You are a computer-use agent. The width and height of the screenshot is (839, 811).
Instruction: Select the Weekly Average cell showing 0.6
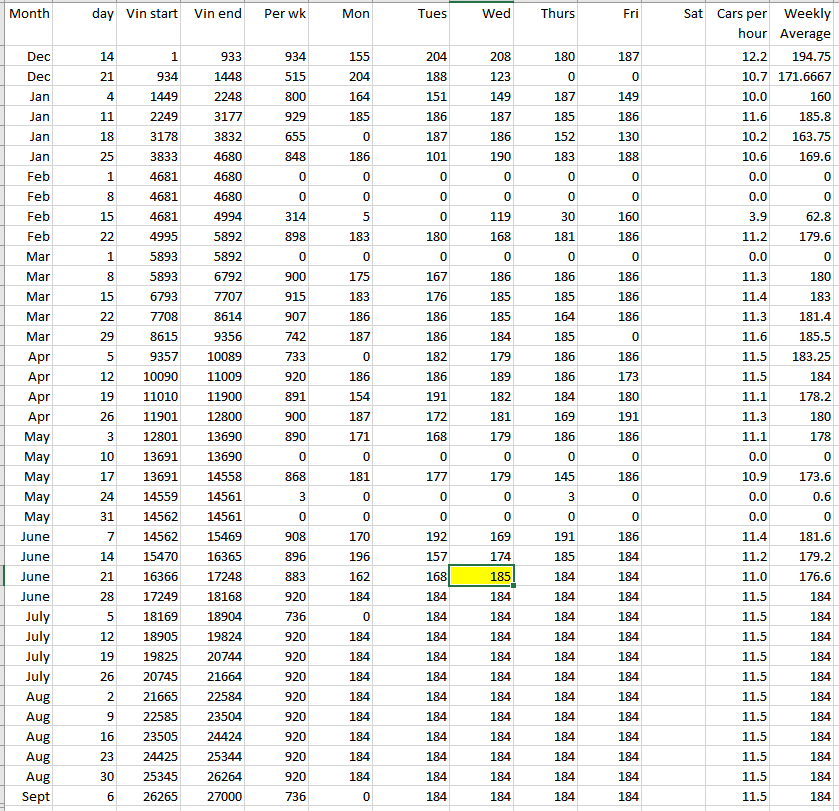[806, 497]
